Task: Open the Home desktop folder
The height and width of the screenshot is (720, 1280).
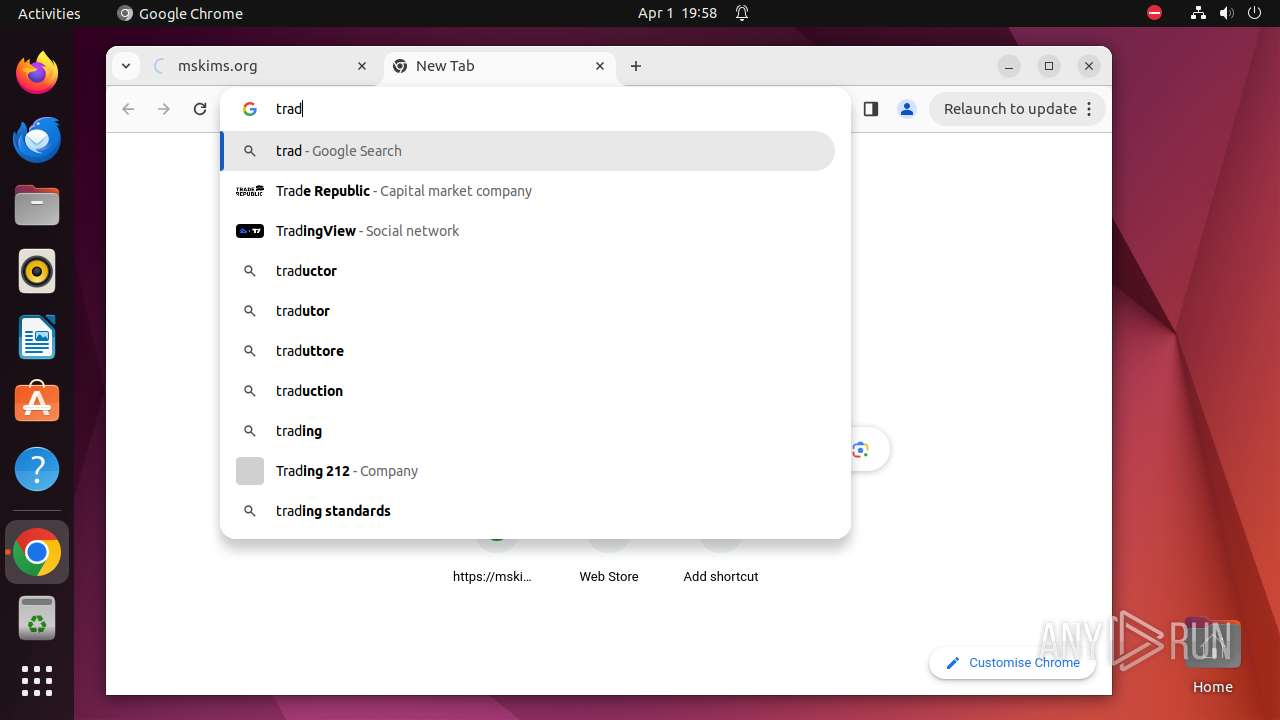Action: pyautogui.click(x=1212, y=656)
